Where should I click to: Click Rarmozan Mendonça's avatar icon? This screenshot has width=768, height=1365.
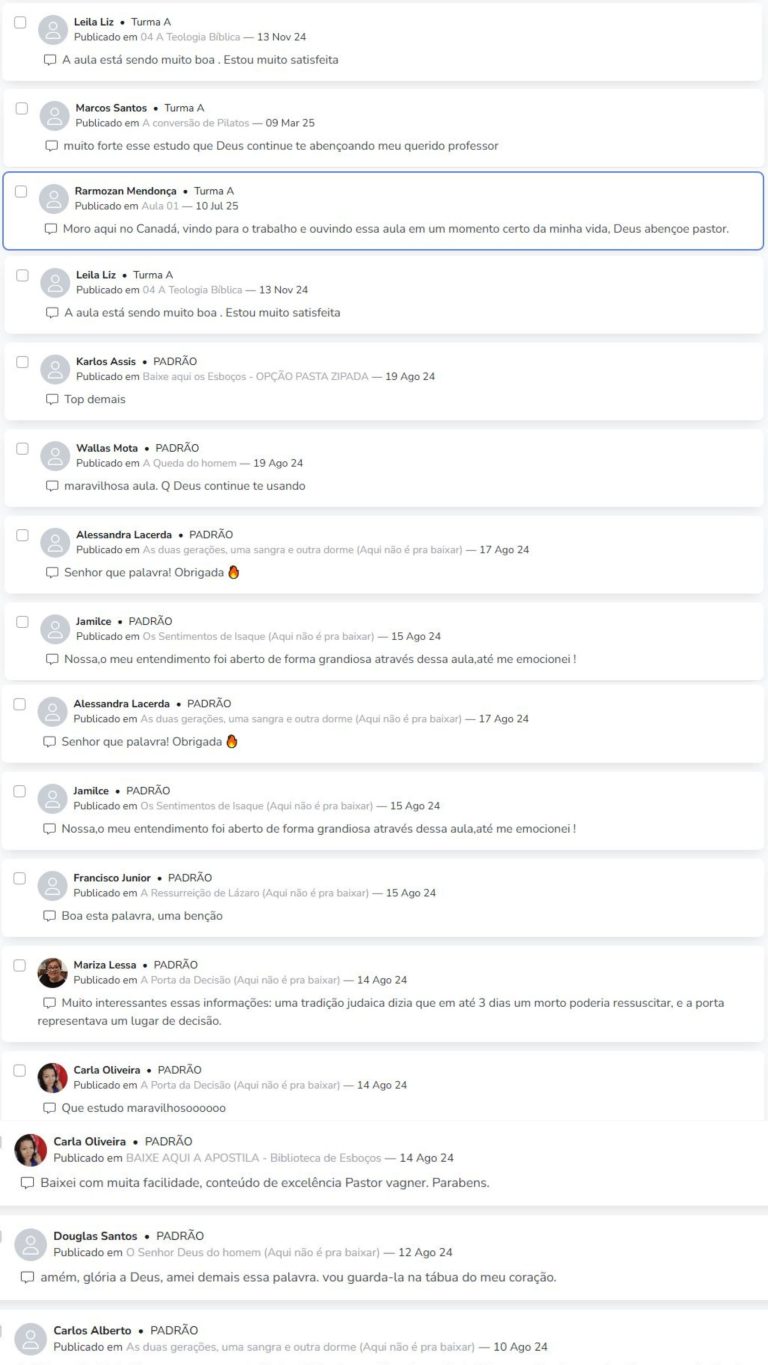(x=53, y=199)
